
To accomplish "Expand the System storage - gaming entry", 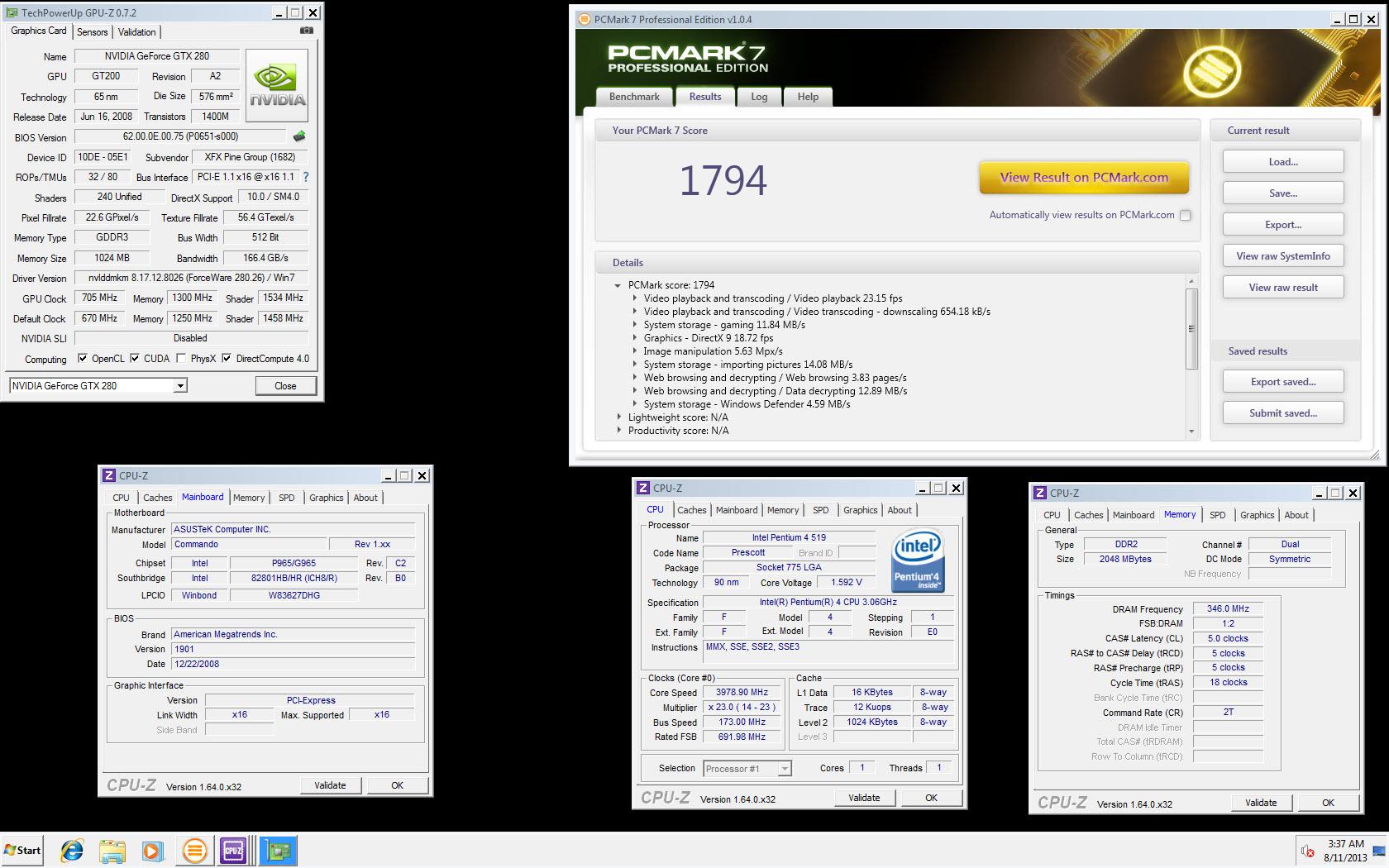I will [634, 325].
